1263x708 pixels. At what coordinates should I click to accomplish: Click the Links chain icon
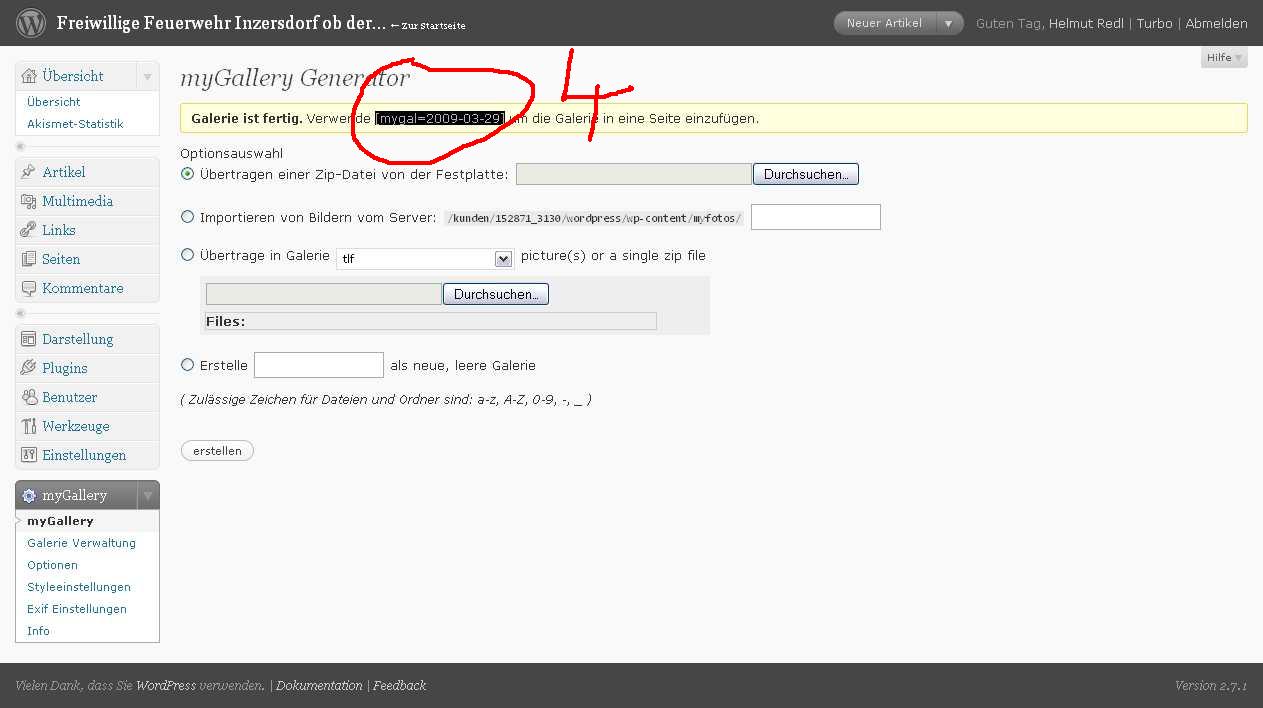click(28, 230)
